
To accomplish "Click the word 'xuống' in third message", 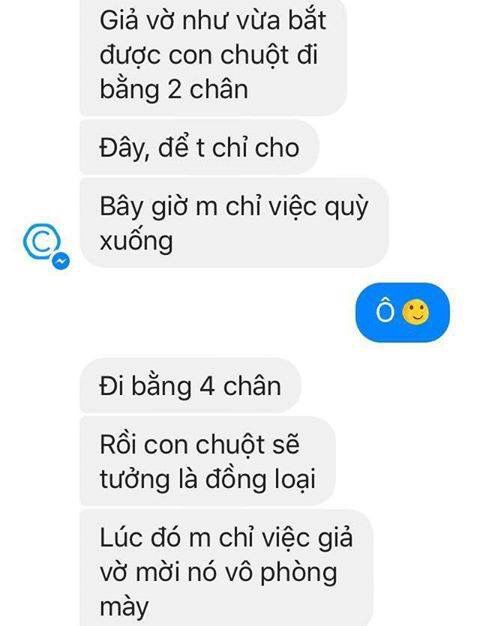I will tap(136, 242).
